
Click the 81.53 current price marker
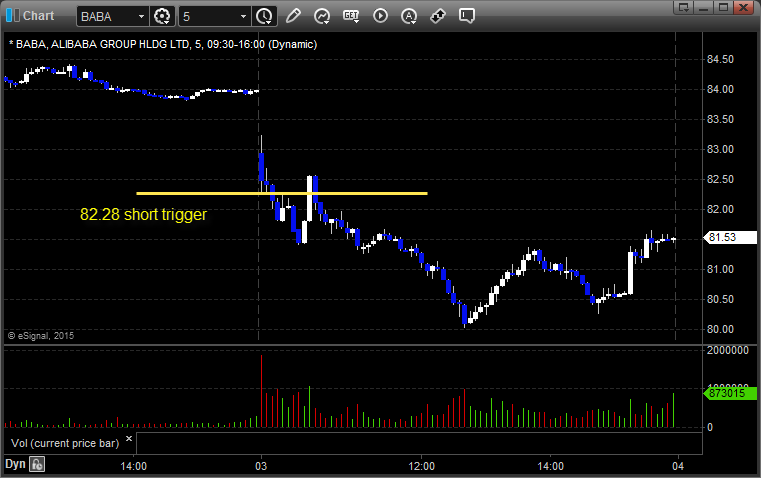click(x=730, y=237)
